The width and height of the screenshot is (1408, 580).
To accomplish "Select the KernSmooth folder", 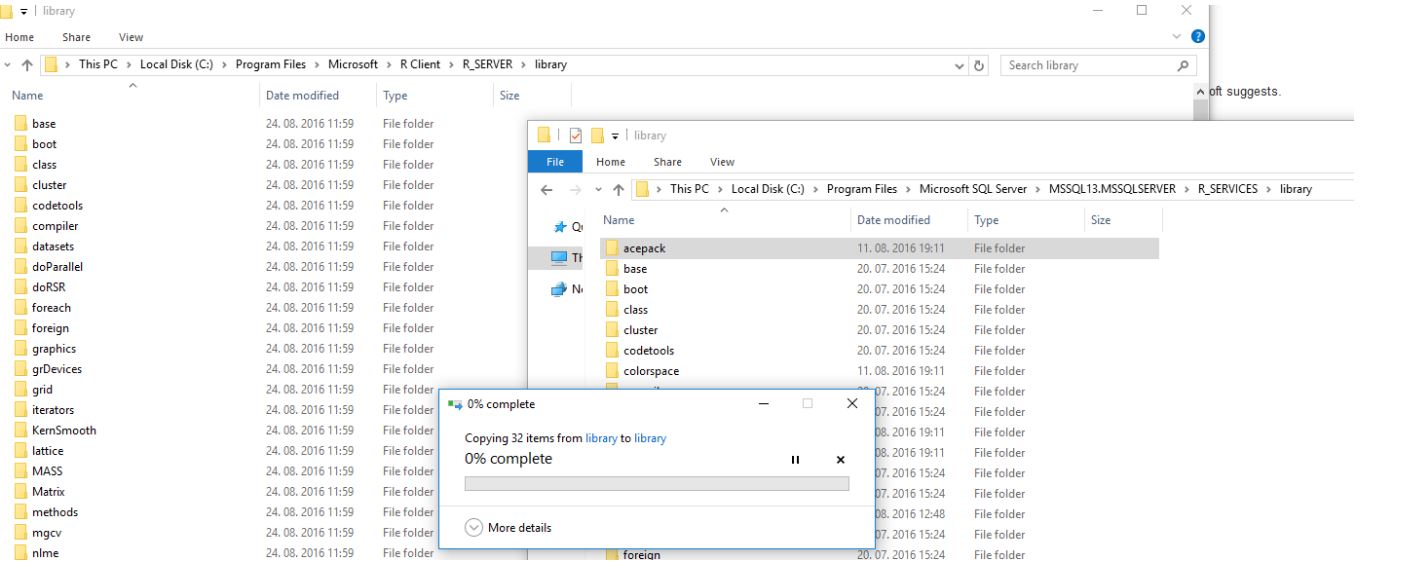I will 64,430.
